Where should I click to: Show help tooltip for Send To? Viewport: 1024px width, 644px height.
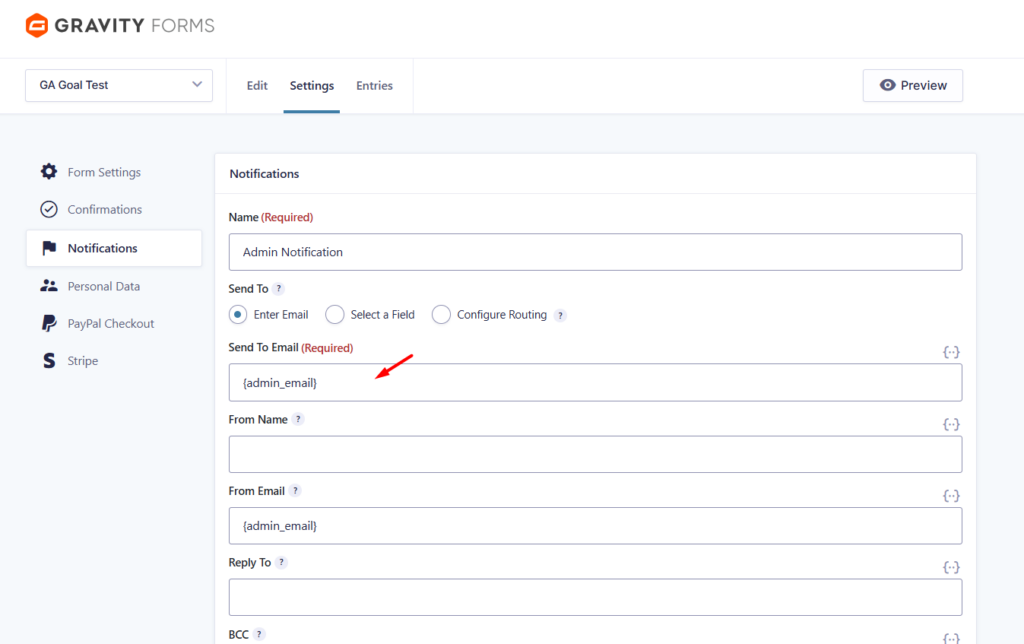tap(279, 289)
